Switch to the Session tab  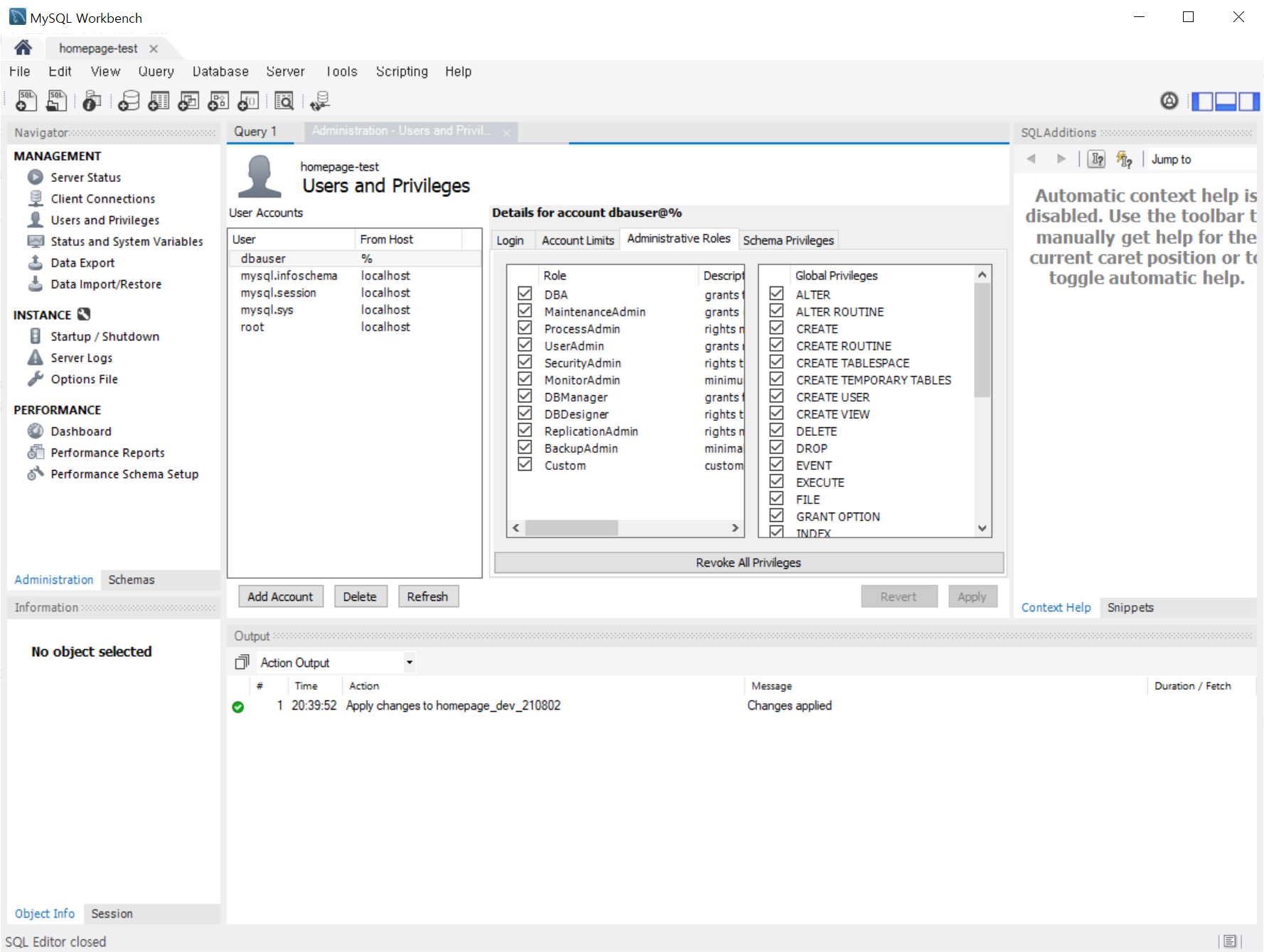pos(112,914)
